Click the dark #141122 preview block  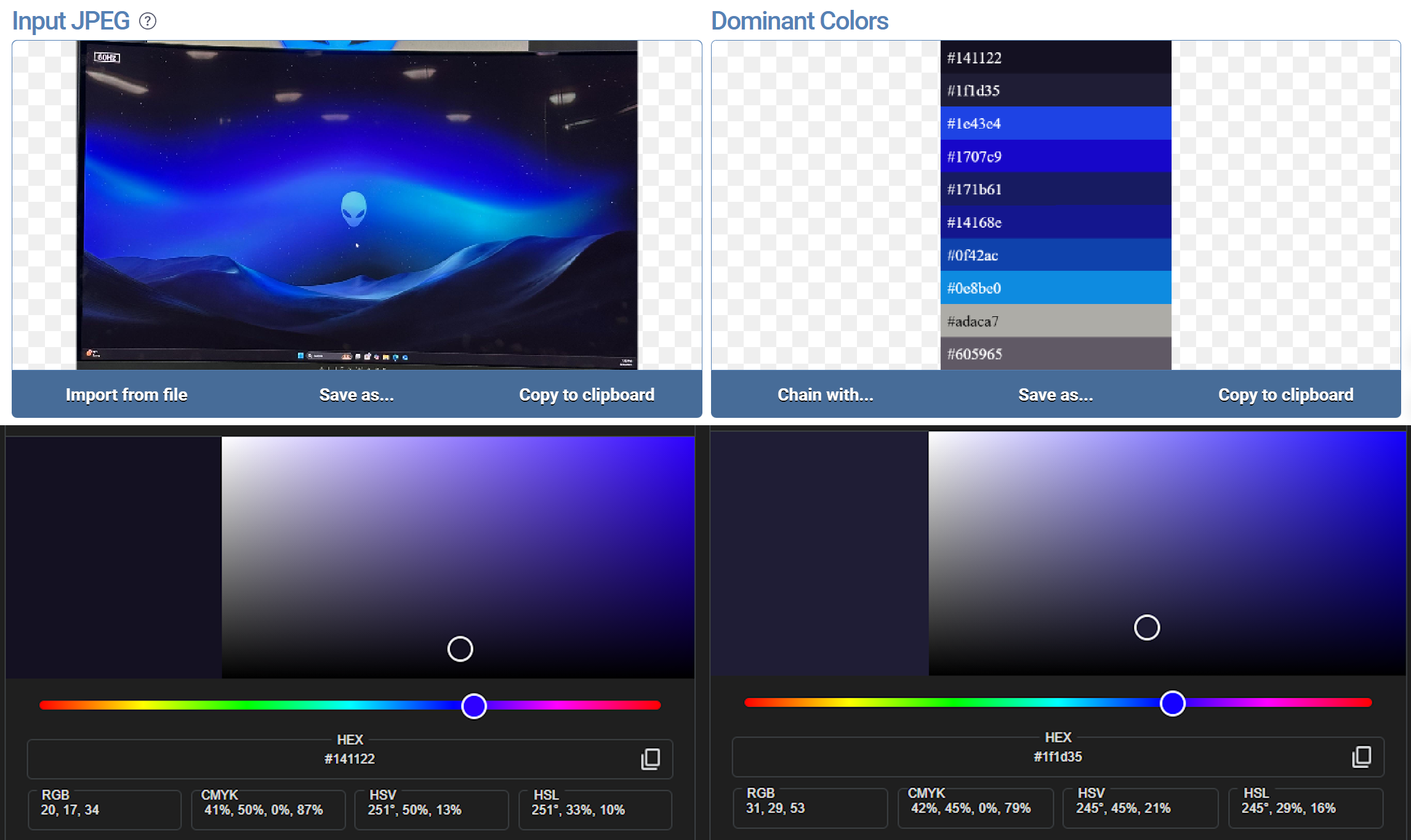tap(114, 558)
